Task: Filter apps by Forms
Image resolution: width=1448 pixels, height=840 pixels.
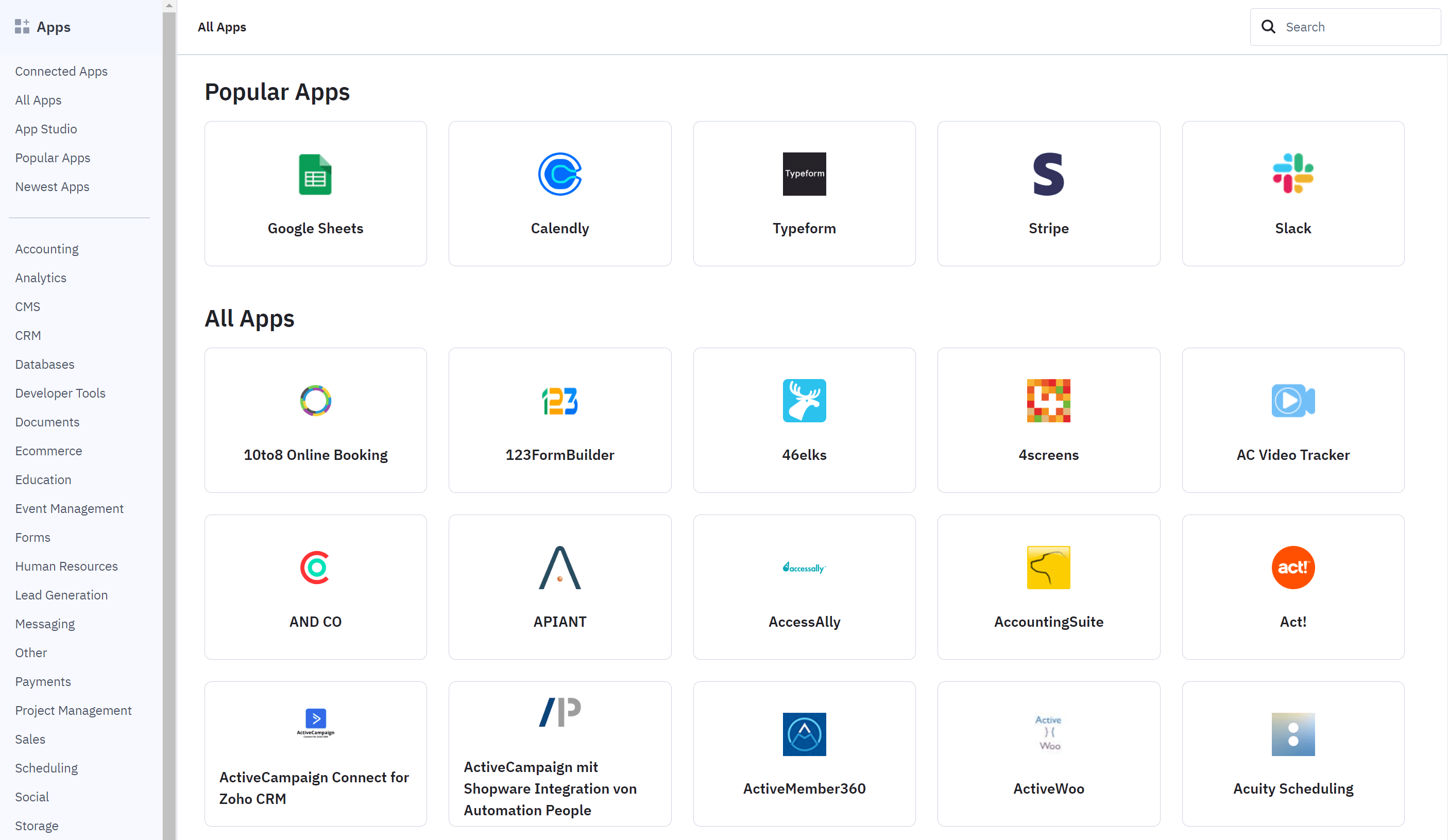Action: [x=33, y=537]
